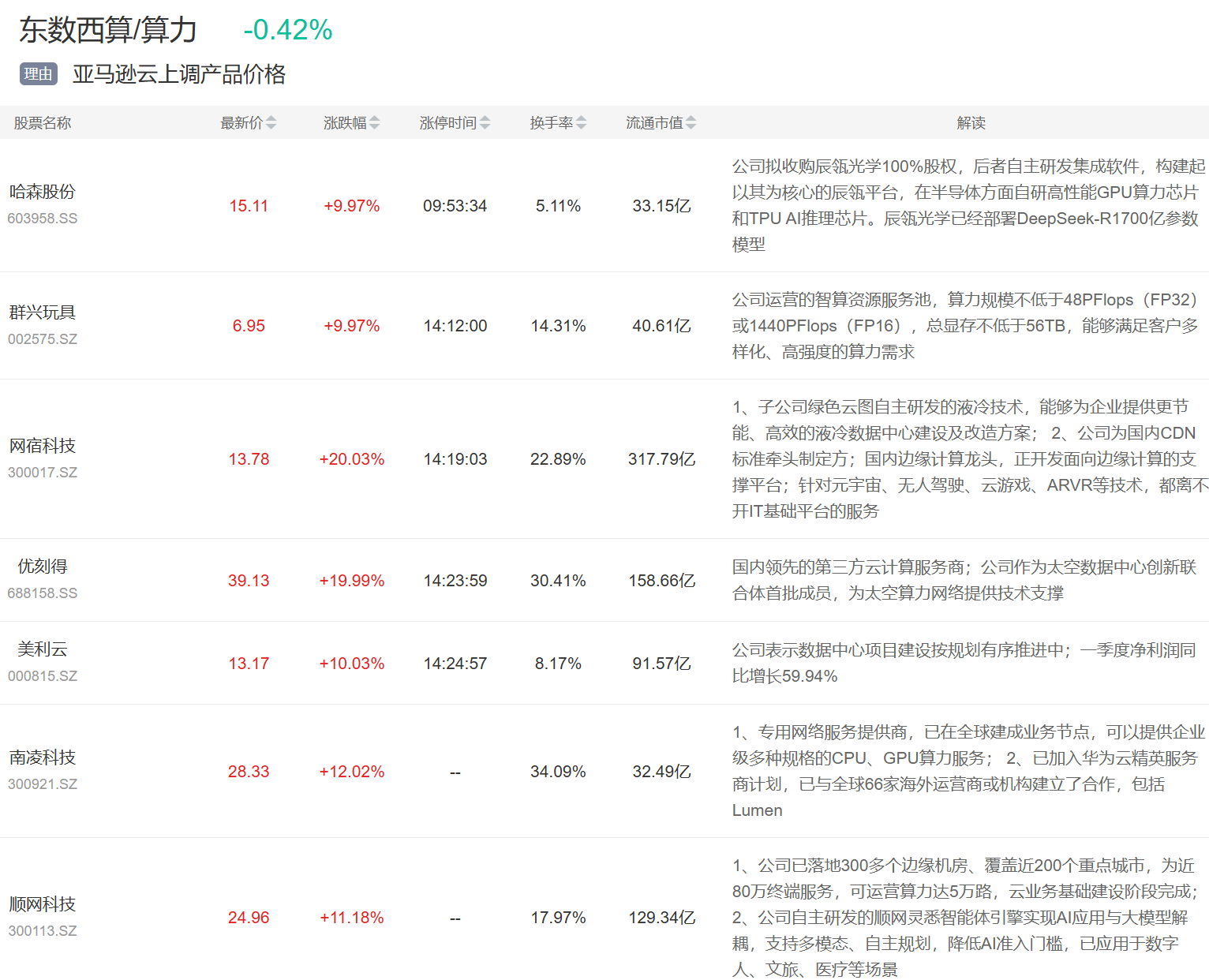This screenshot has height=980, width=1209.
Task: Click the 理由 tag badge
Action: (x=38, y=74)
